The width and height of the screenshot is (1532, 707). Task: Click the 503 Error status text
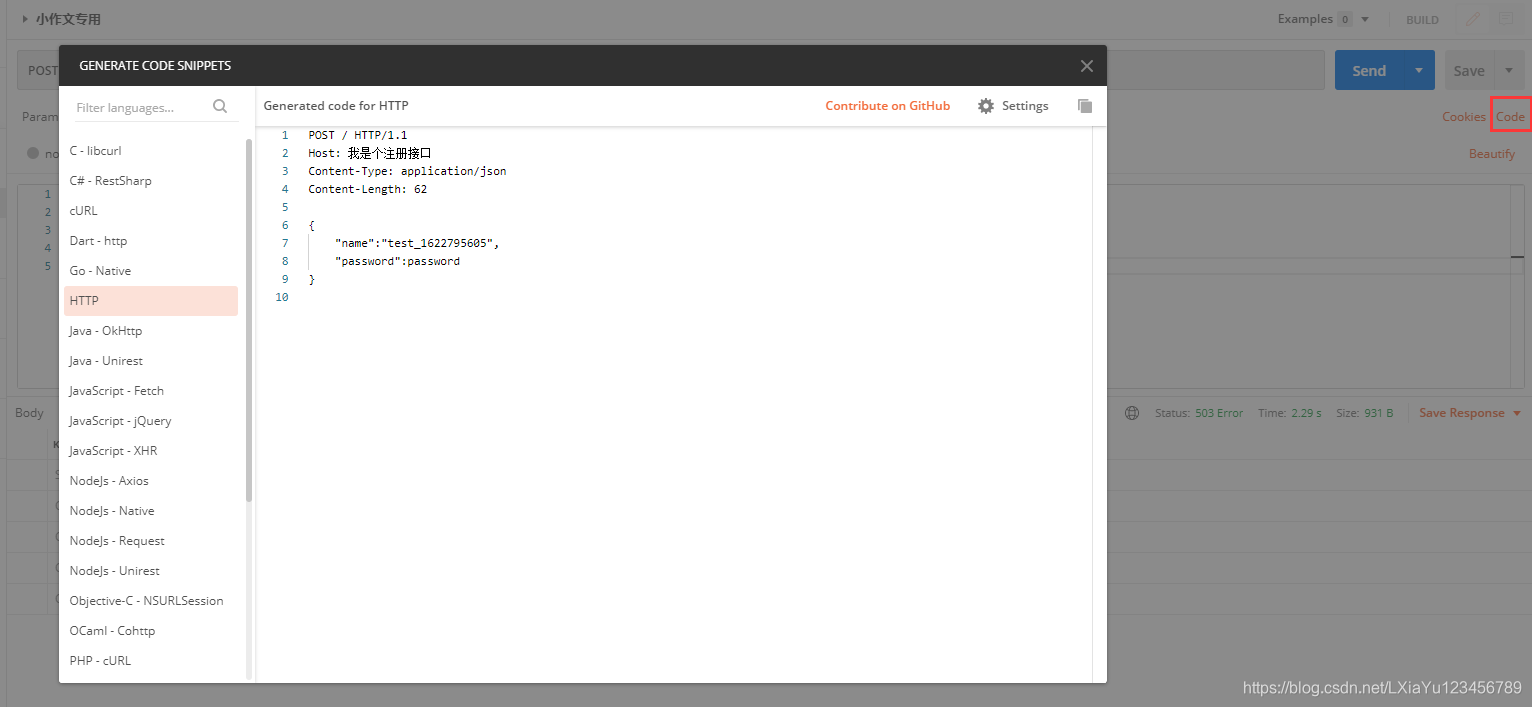point(1219,413)
